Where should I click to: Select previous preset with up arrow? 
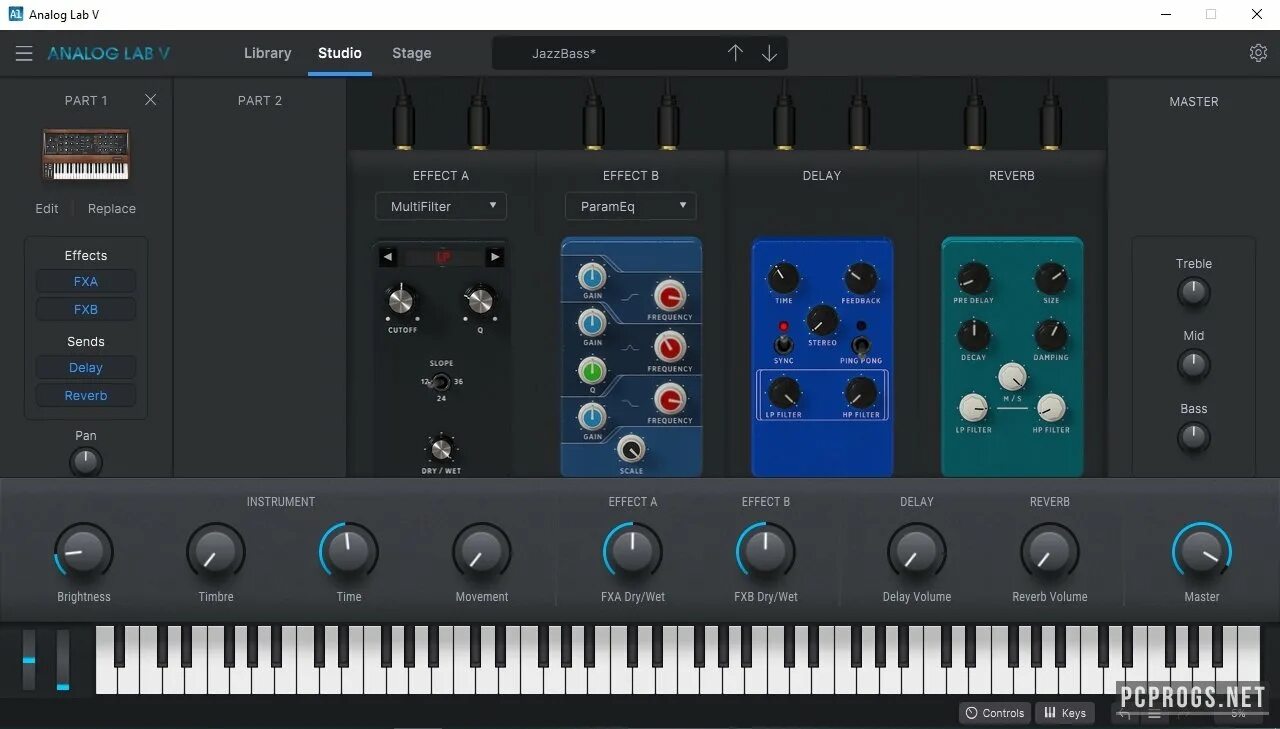coord(735,53)
